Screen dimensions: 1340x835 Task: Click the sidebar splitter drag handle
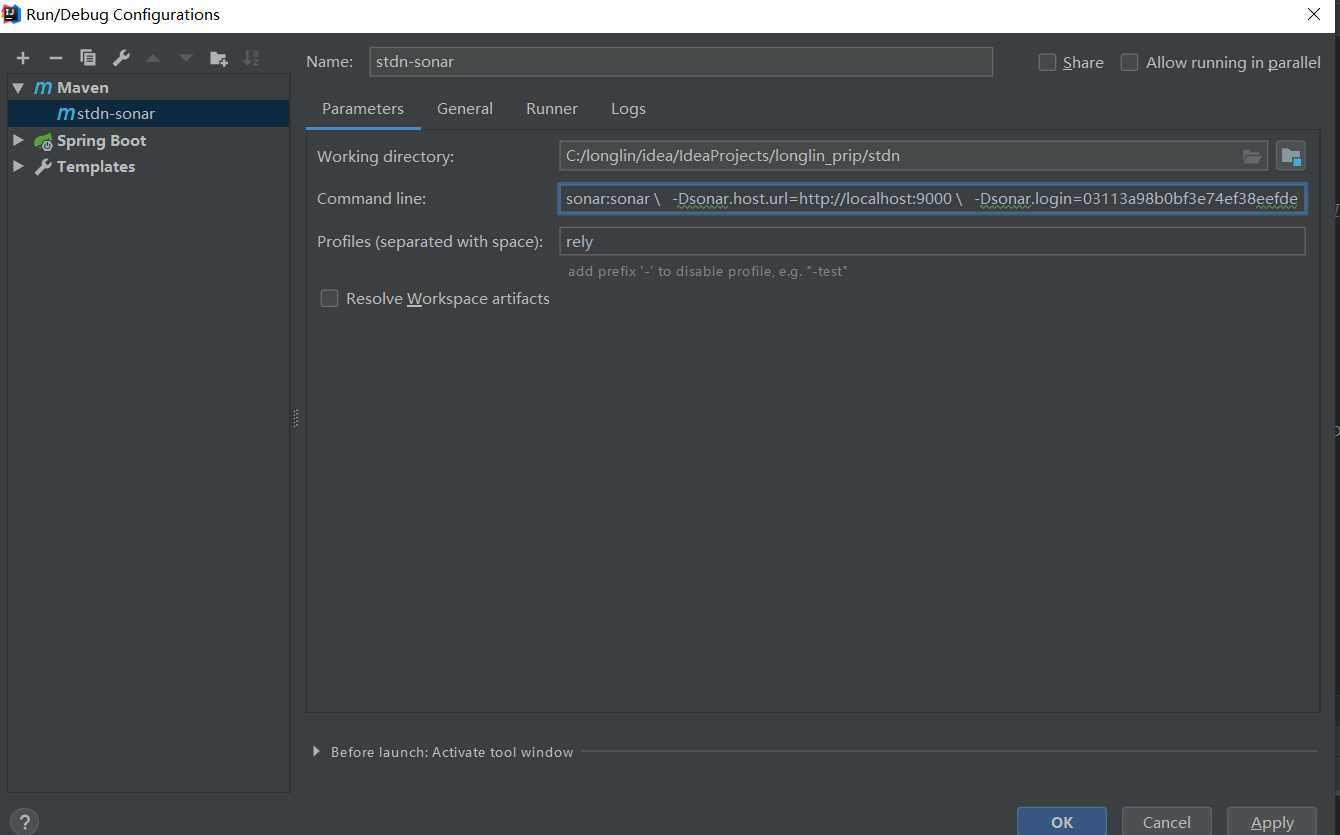pyautogui.click(x=296, y=418)
